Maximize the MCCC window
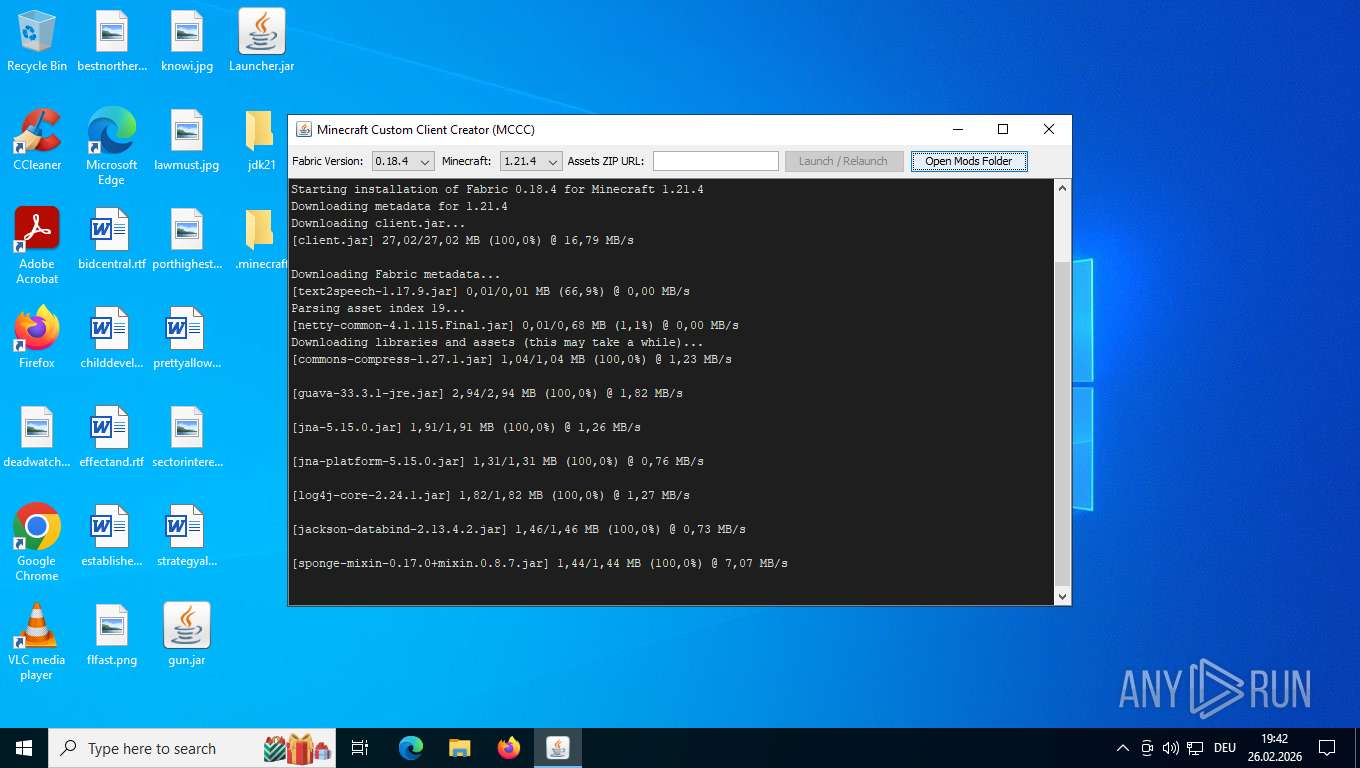 click(1003, 129)
